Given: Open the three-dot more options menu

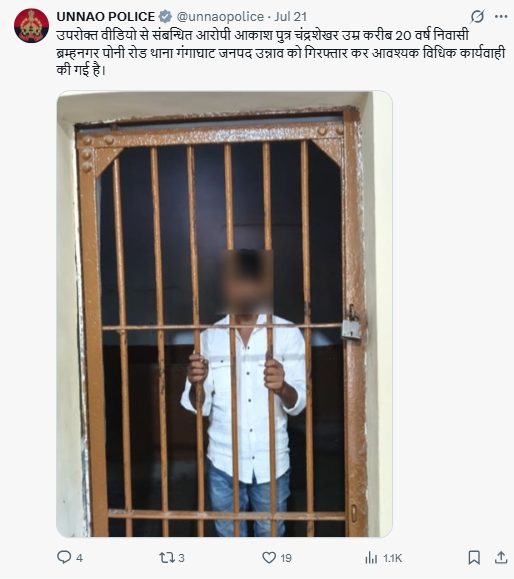Looking at the screenshot, I should (501, 17).
